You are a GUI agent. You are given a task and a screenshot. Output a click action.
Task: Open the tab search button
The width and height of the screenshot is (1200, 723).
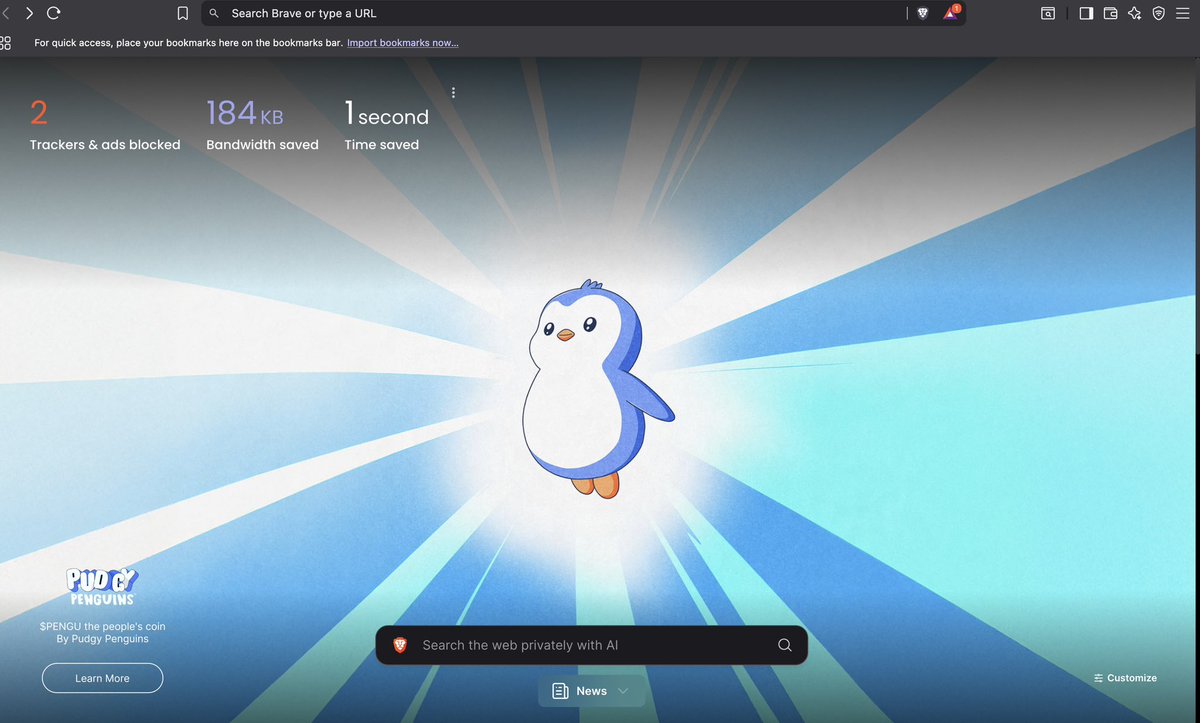coord(1047,13)
